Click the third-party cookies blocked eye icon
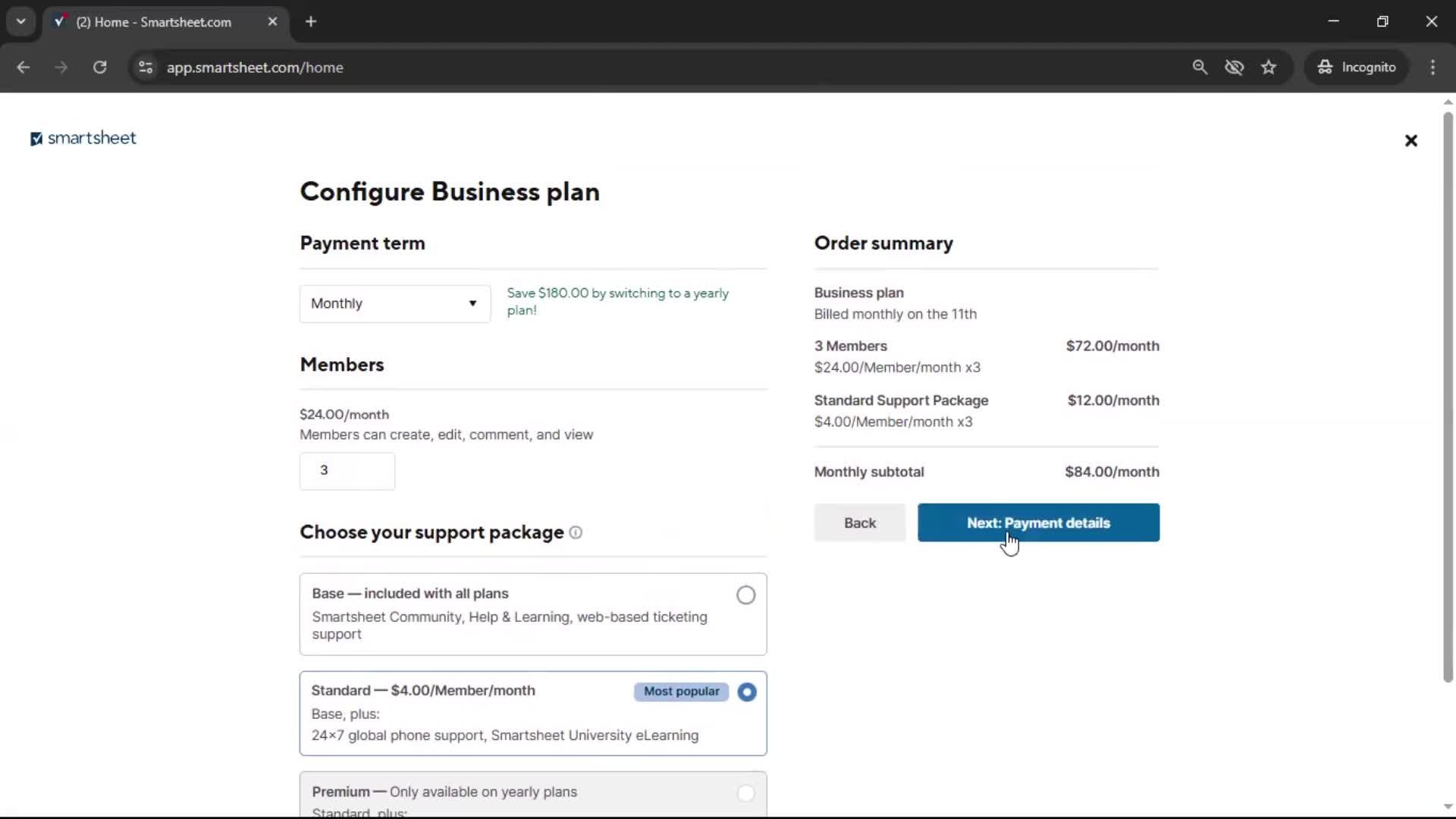 tap(1234, 67)
